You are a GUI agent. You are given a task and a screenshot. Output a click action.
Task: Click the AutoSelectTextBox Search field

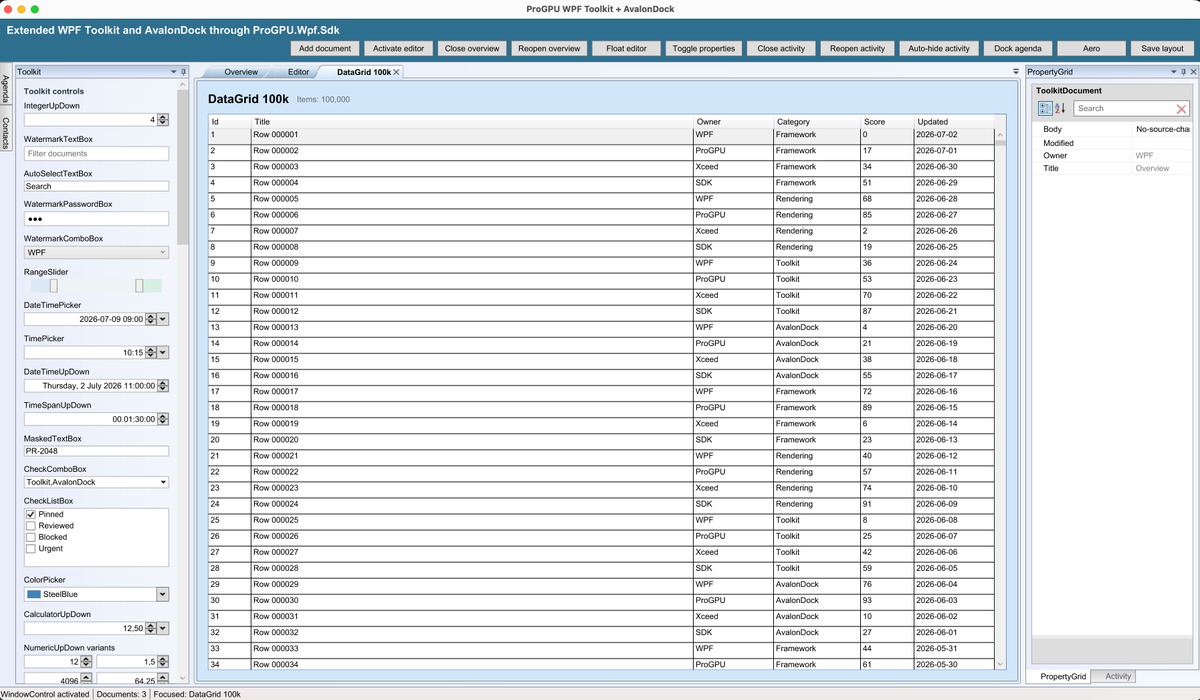tap(96, 186)
